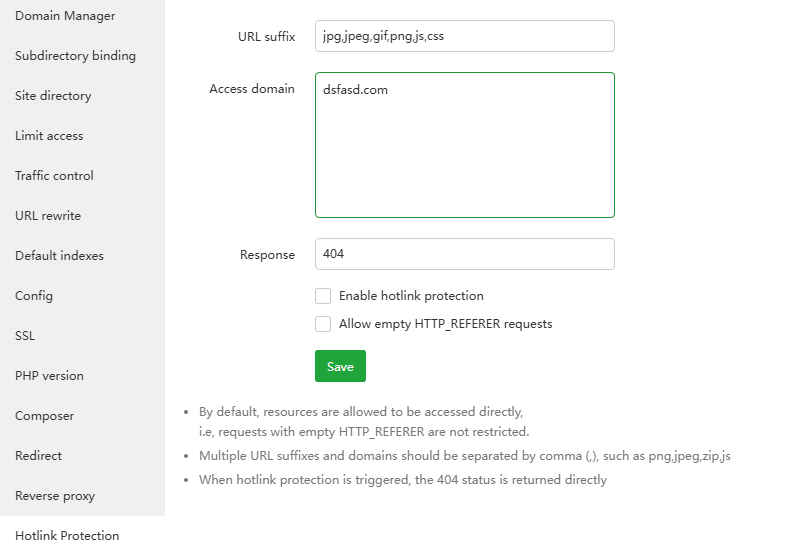Open URL rewrite settings
Image resolution: width=810 pixels, height=551 pixels.
[48, 216]
